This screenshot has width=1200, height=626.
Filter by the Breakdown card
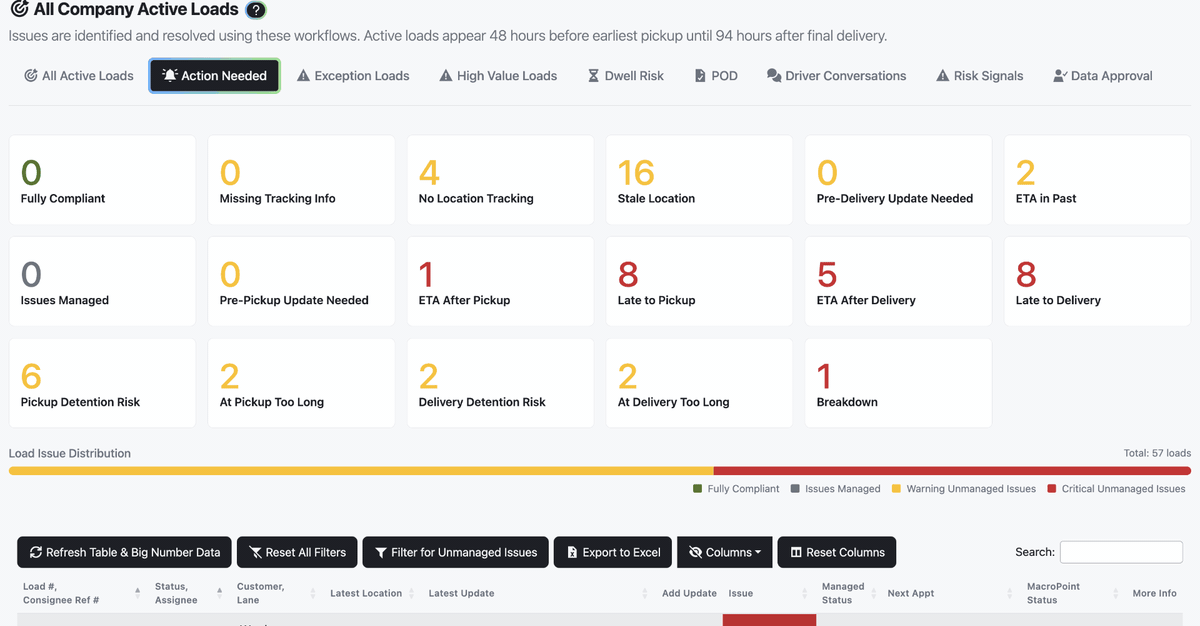pos(898,383)
